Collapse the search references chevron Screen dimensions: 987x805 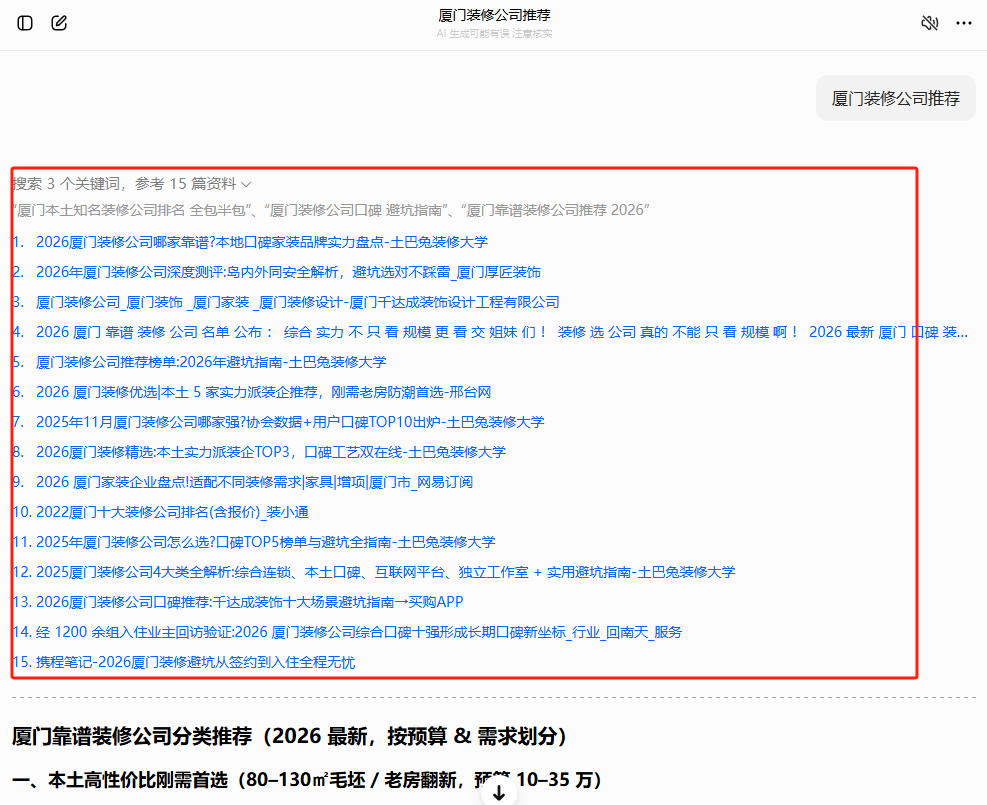pyautogui.click(x=246, y=184)
